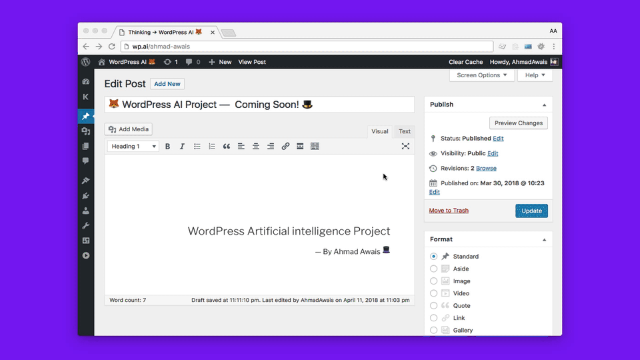Enable distraction-free fullscreen editor mode
640x360 pixels.
coord(405,146)
